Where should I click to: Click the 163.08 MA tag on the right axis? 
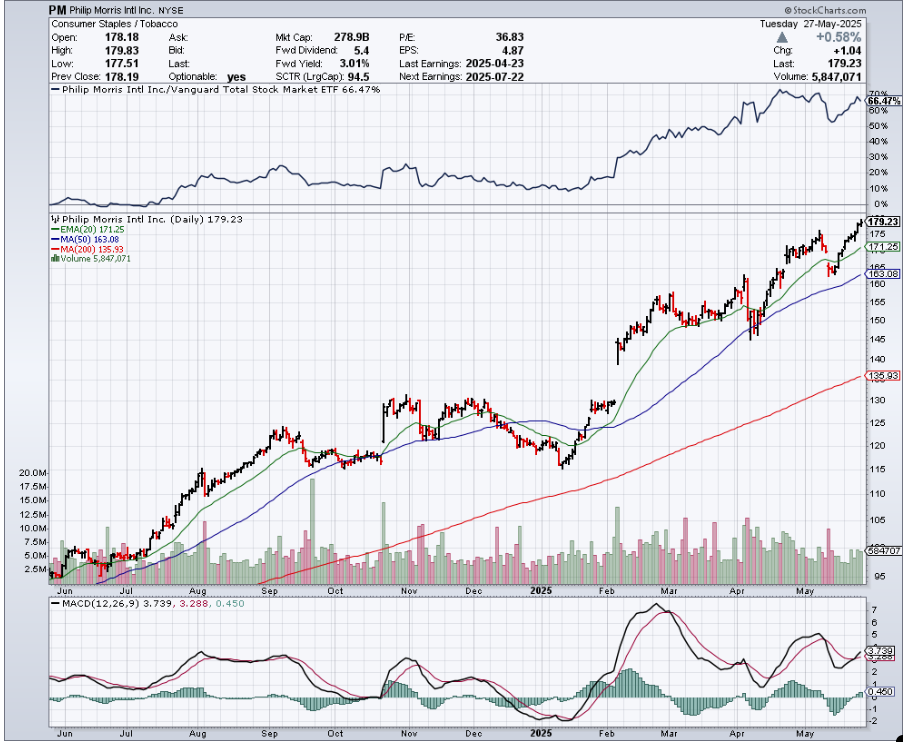click(x=883, y=274)
